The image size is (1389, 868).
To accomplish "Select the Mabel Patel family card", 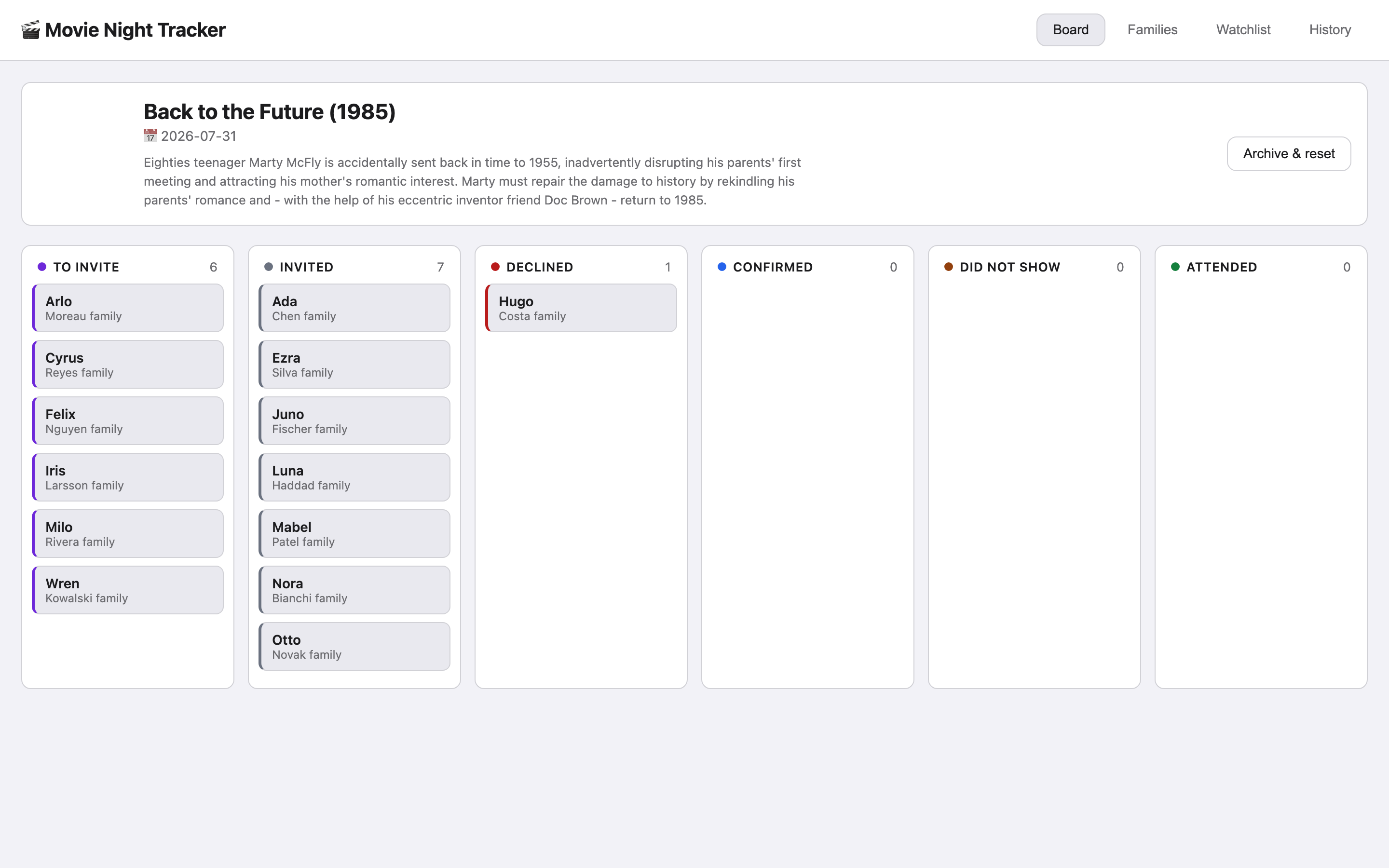I will pyautogui.click(x=354, y=534).
